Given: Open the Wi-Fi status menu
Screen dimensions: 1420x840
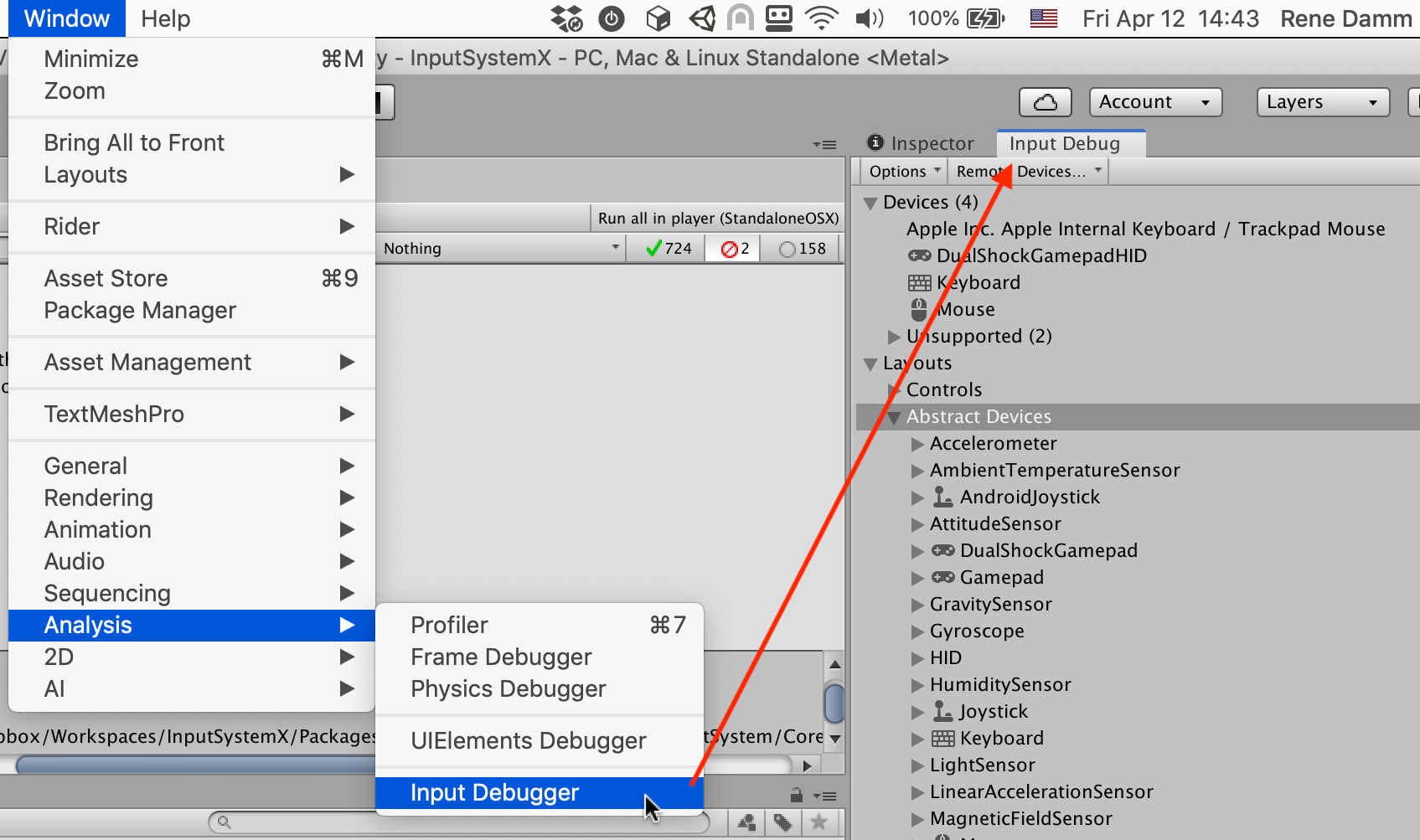Looking at the screenshot, I should coord(821,18).
